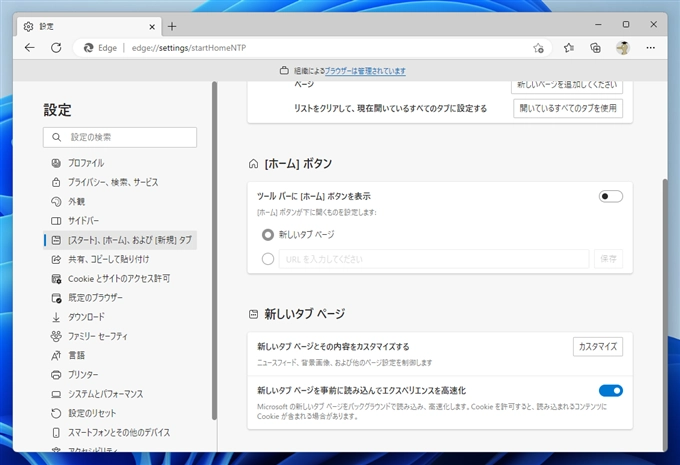Toggle 新しいタブ ページを事前に読み込んで switch
680x465 pixels.
[x=611, y=391]
